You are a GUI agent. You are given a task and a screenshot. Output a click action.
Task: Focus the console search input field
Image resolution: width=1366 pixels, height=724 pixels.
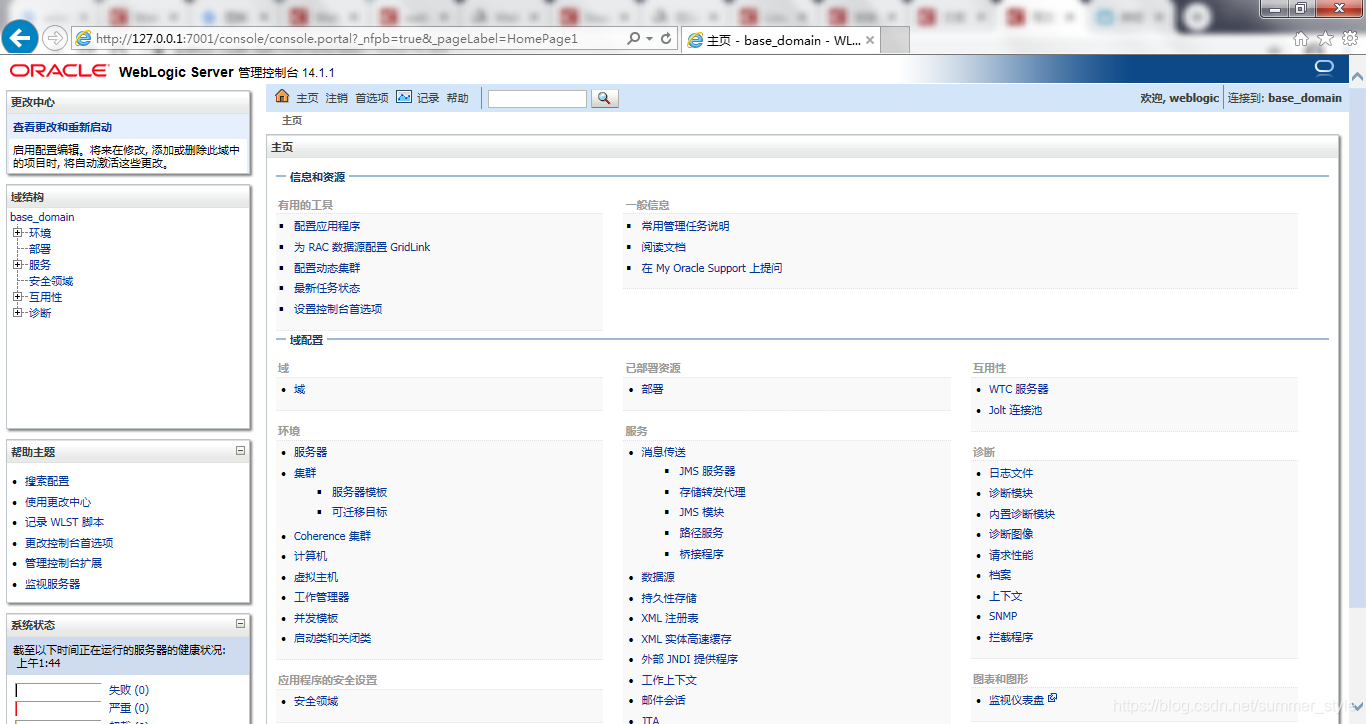(537, 99)
